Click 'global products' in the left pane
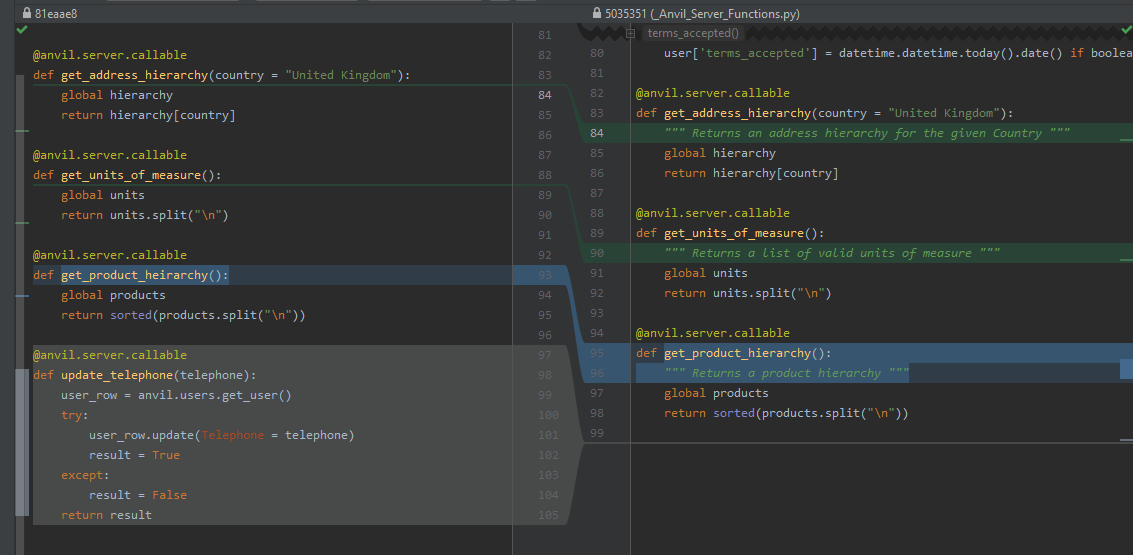The height and width of the screenshot is (555, 1133). [113, 295]
